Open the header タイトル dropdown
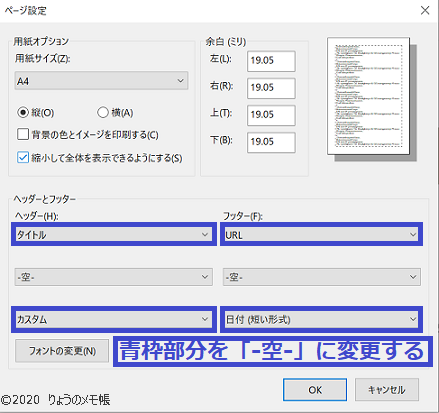The width and height of the screenshot is (439, 413). pyautogui.click(x=114, y=235)
